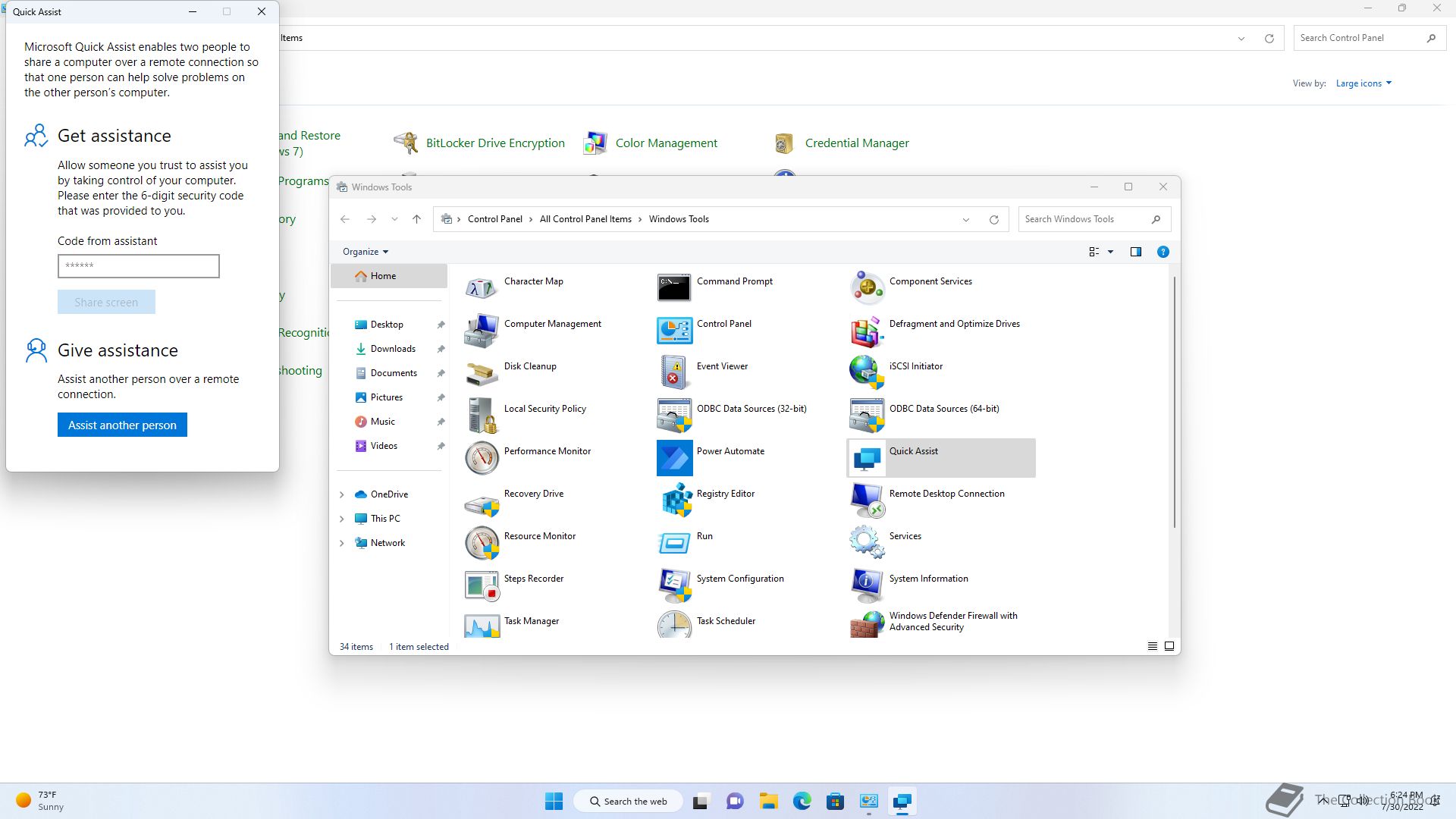1456x819 pixels.
Task: Change View by Large icons dropdown
Action: pyautogui.click(x=1363, y=83)
